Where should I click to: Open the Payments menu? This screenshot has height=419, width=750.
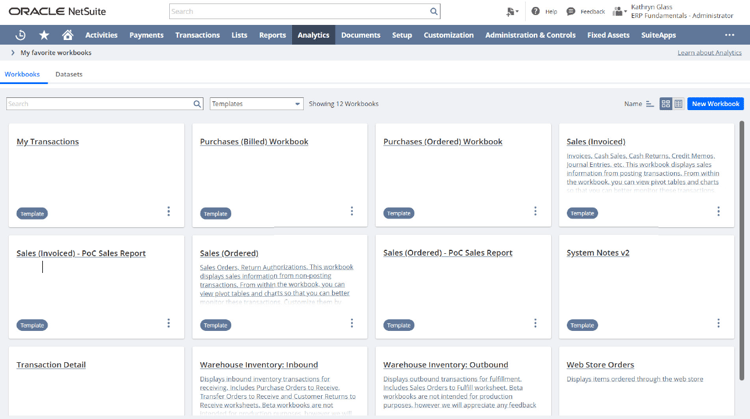tap(146, 35)
